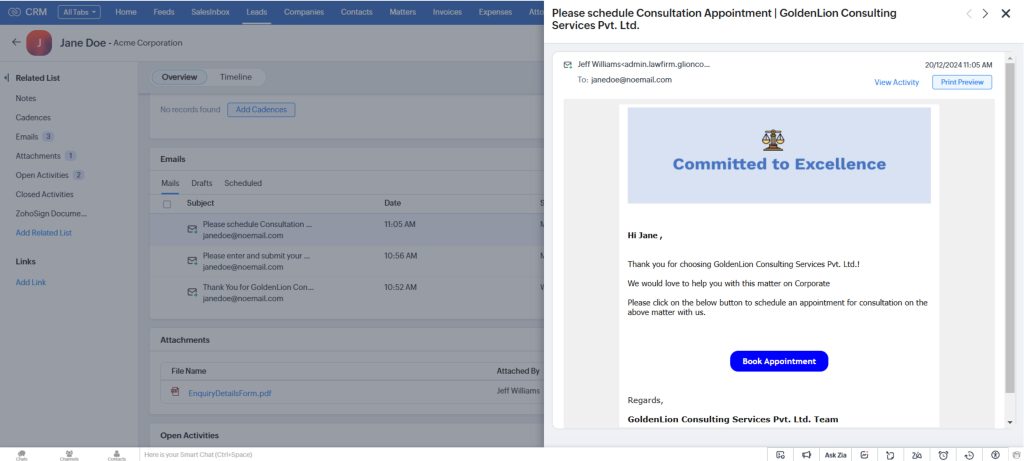Image resolution: width=1024 pixels, height=461 pixels.
Task: Open the Feeds tab
Action: coord(164,12)
